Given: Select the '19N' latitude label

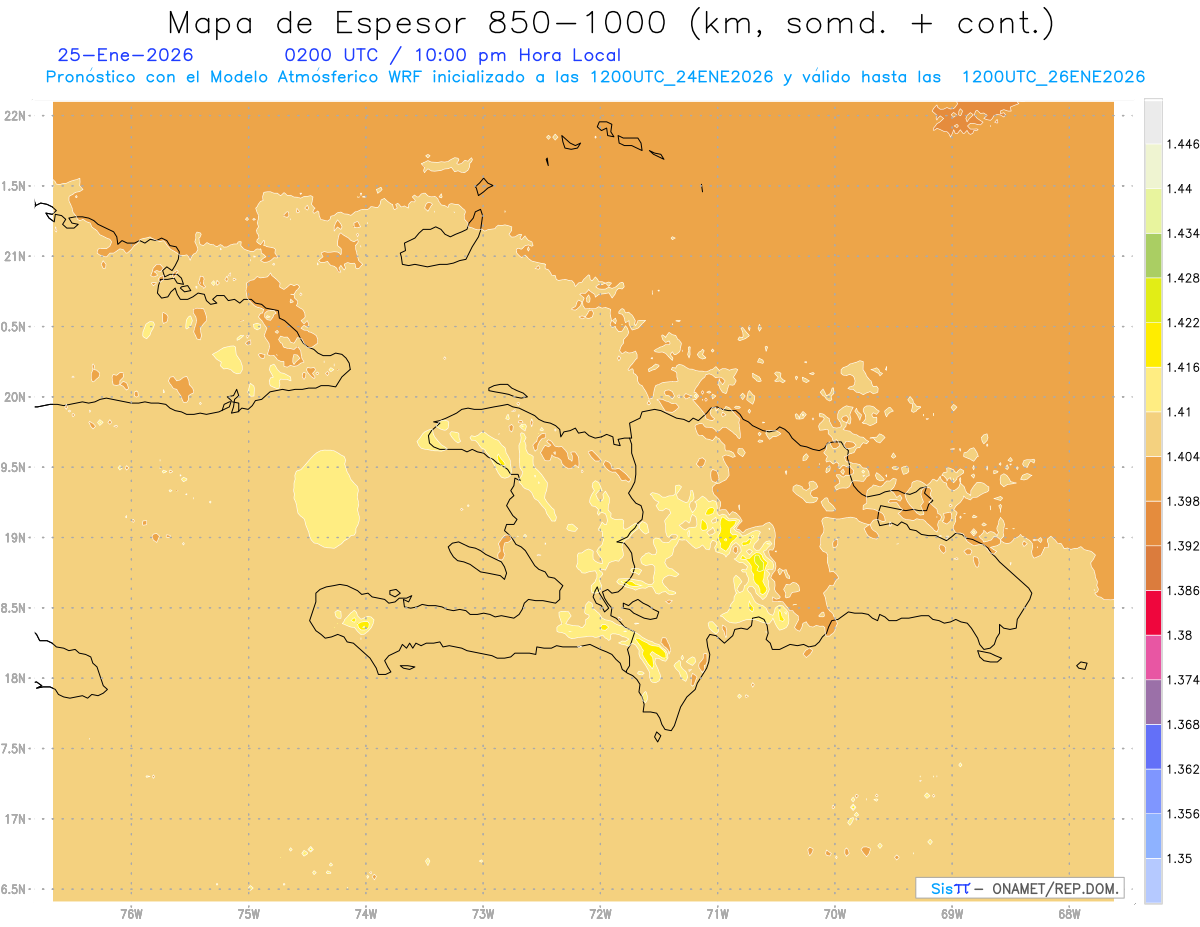Looking at the screenshot, I should tap(15, 538).
